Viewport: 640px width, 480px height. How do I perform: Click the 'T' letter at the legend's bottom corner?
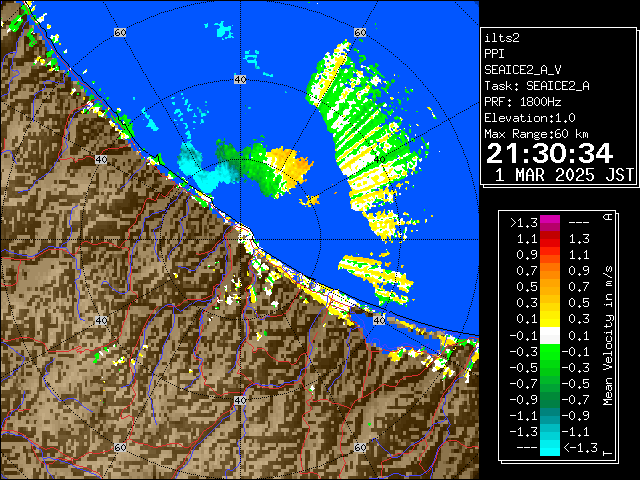tap(609, 453)
